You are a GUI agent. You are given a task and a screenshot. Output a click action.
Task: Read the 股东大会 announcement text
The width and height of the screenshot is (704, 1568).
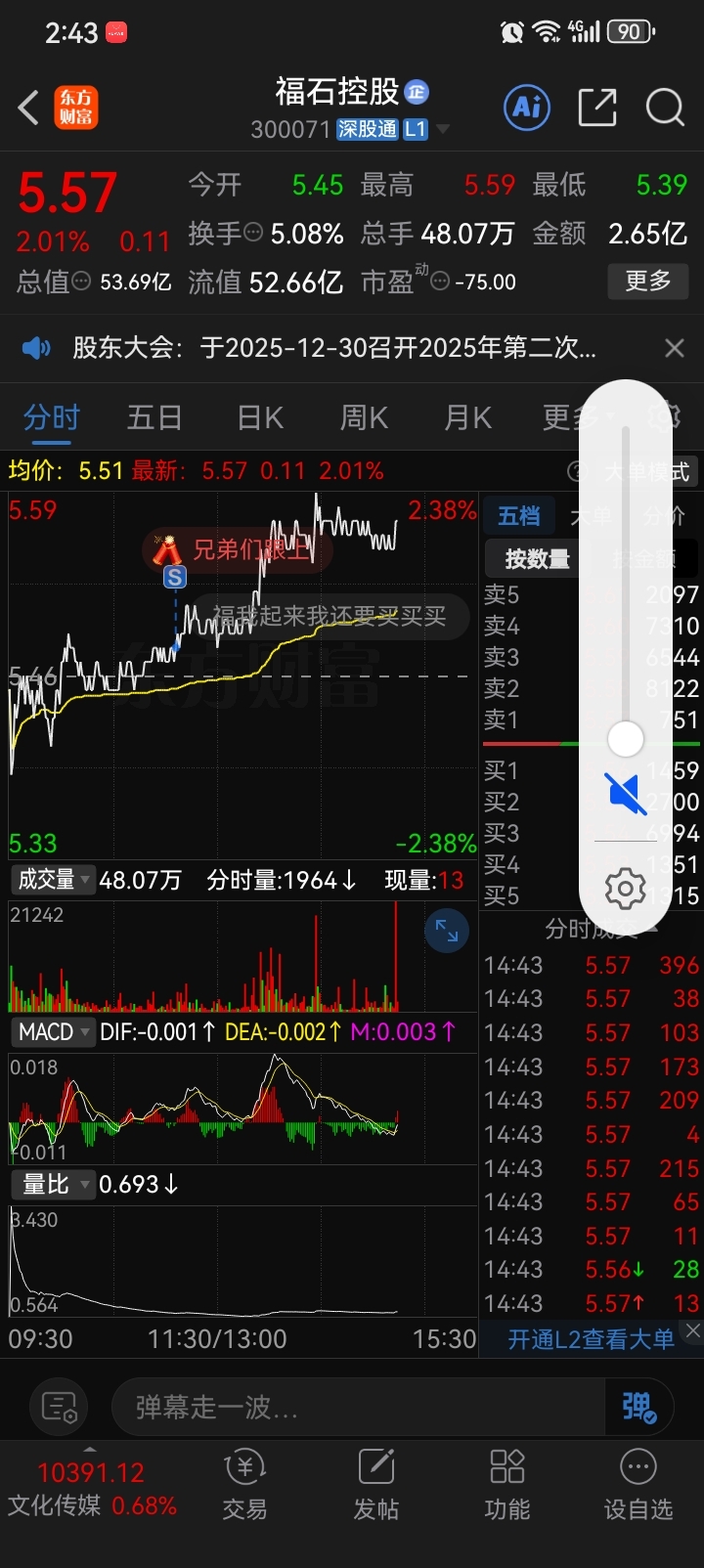[x=334, y=347]
